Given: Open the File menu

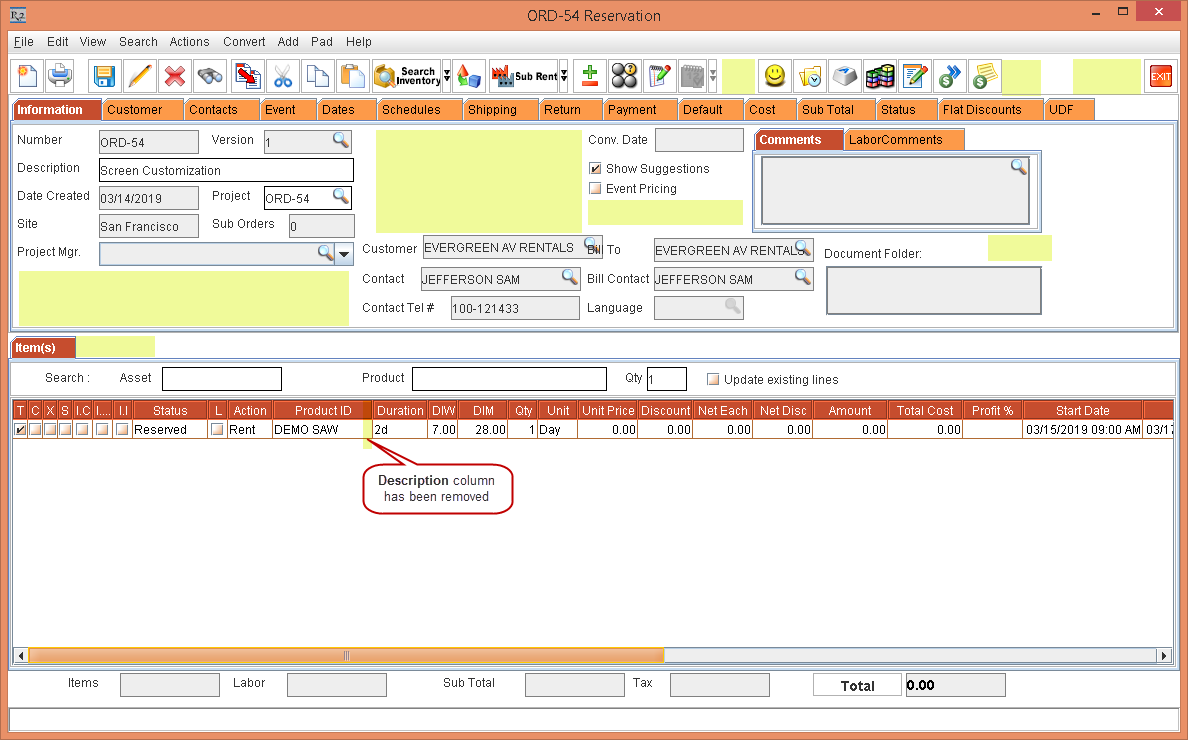Looking at the screenshot, I should [x=23, y=42].
